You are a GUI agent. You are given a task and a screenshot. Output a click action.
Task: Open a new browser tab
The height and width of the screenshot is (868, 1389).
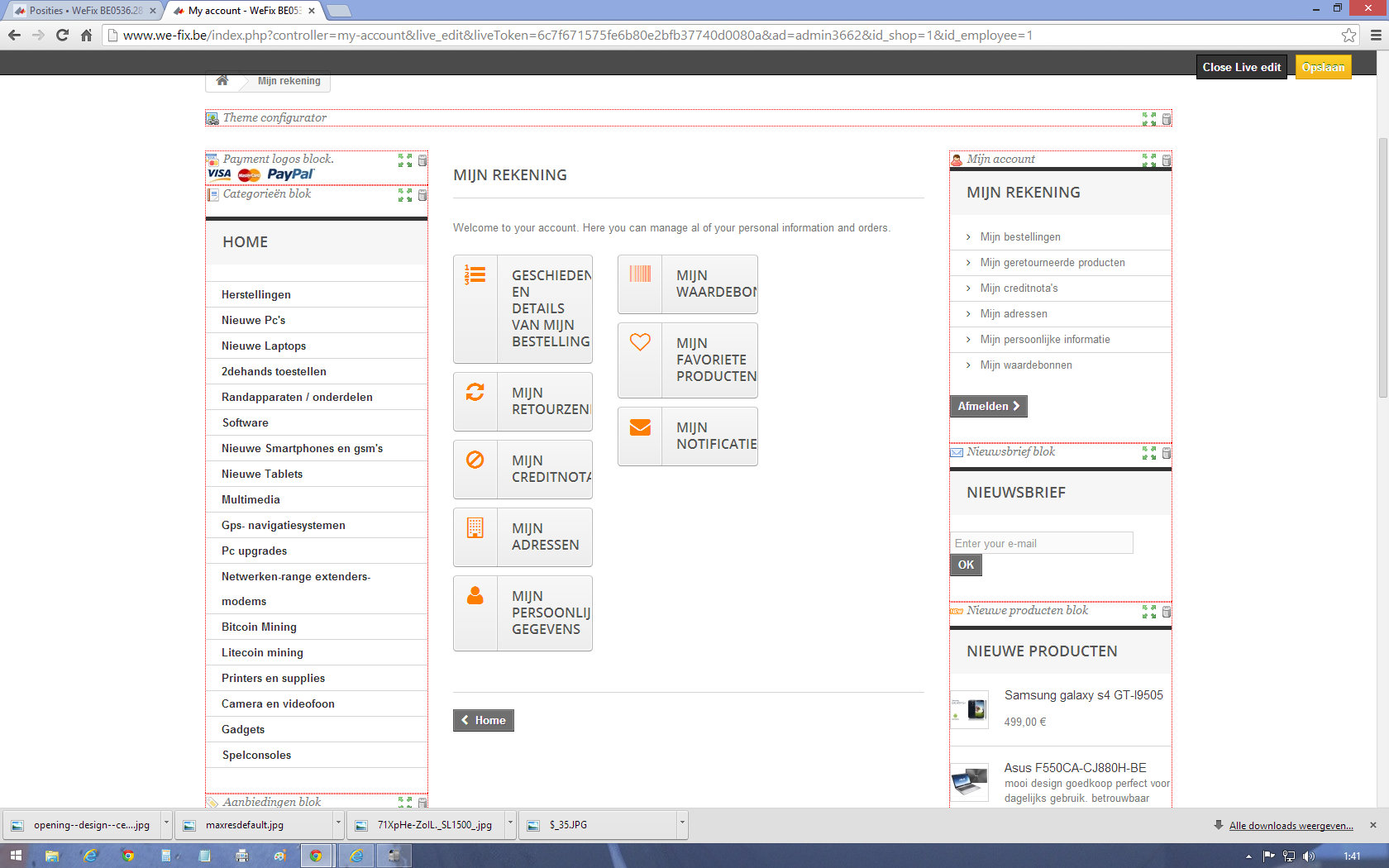coord(339,11)
